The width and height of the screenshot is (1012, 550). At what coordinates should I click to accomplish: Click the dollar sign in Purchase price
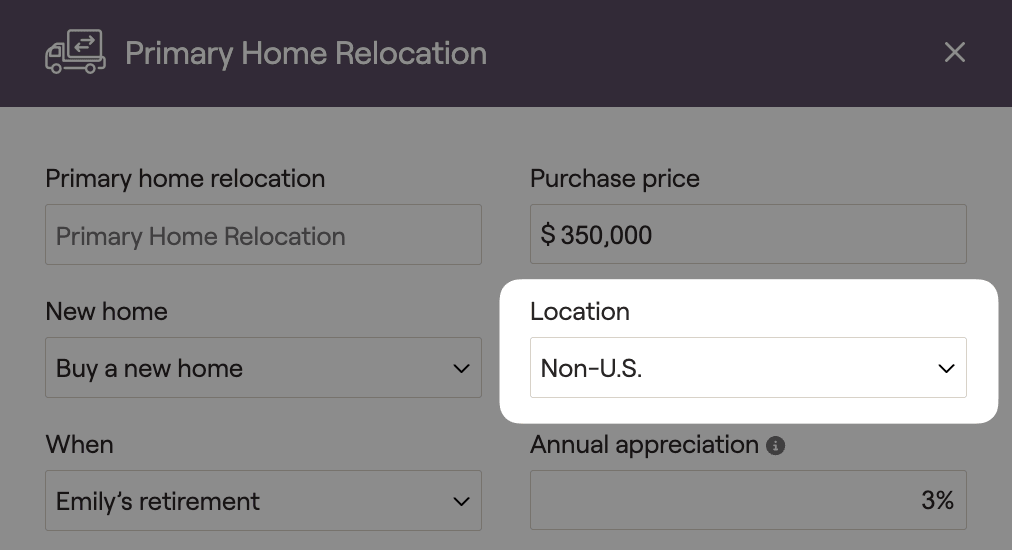(548, 236)
